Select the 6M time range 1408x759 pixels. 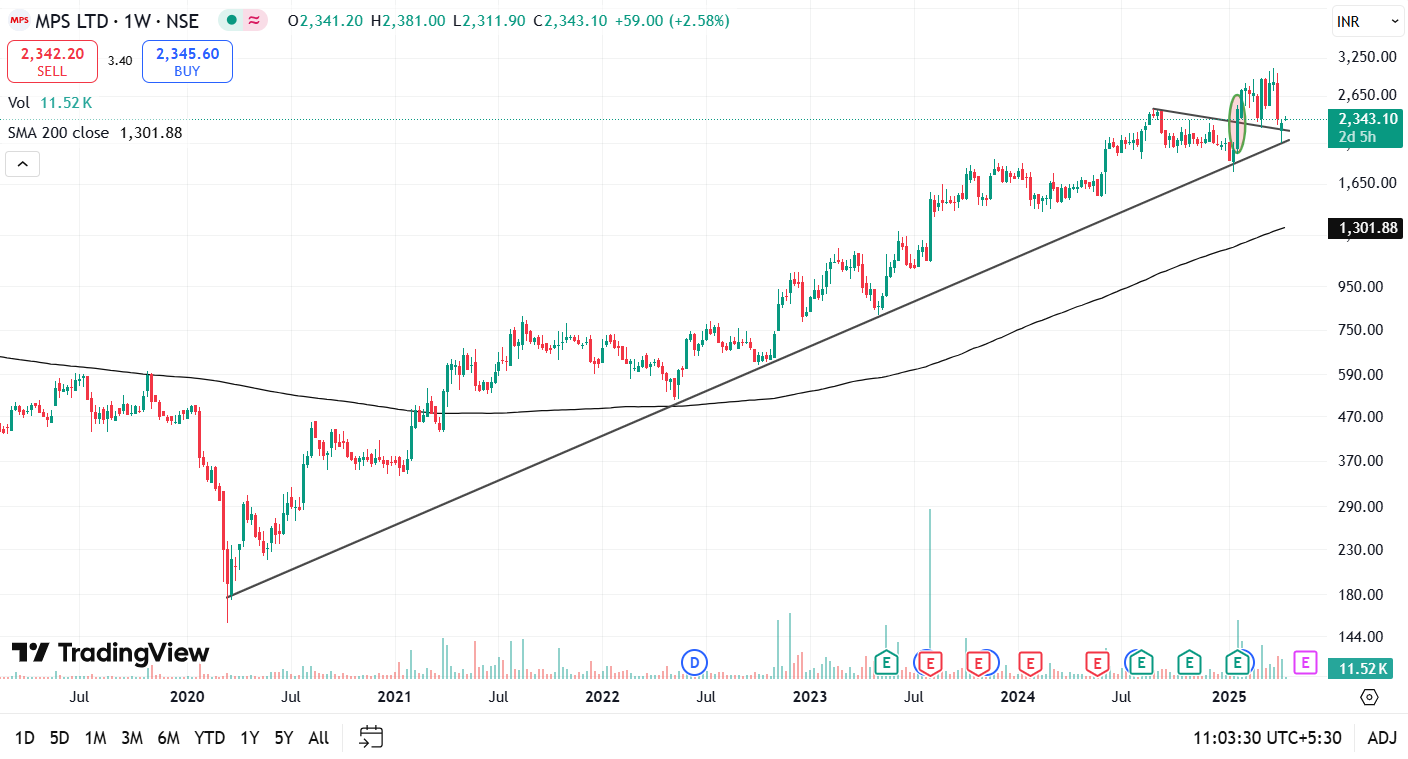[168, 738]
